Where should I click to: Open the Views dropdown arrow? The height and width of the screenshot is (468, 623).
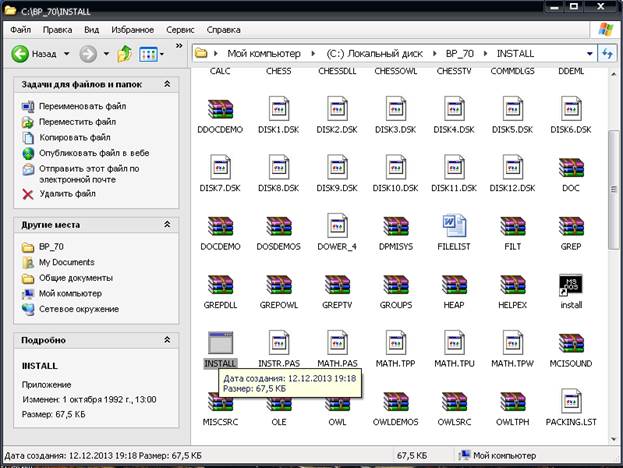coord(162,54)
